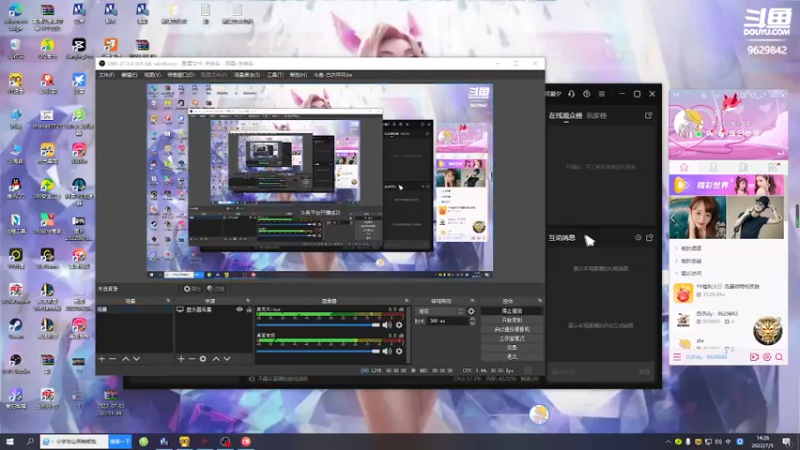Image resolution: width=800 pixels, height=450 pixels.
Task: Move scene up with the arrow
Action: coord(126,359)
